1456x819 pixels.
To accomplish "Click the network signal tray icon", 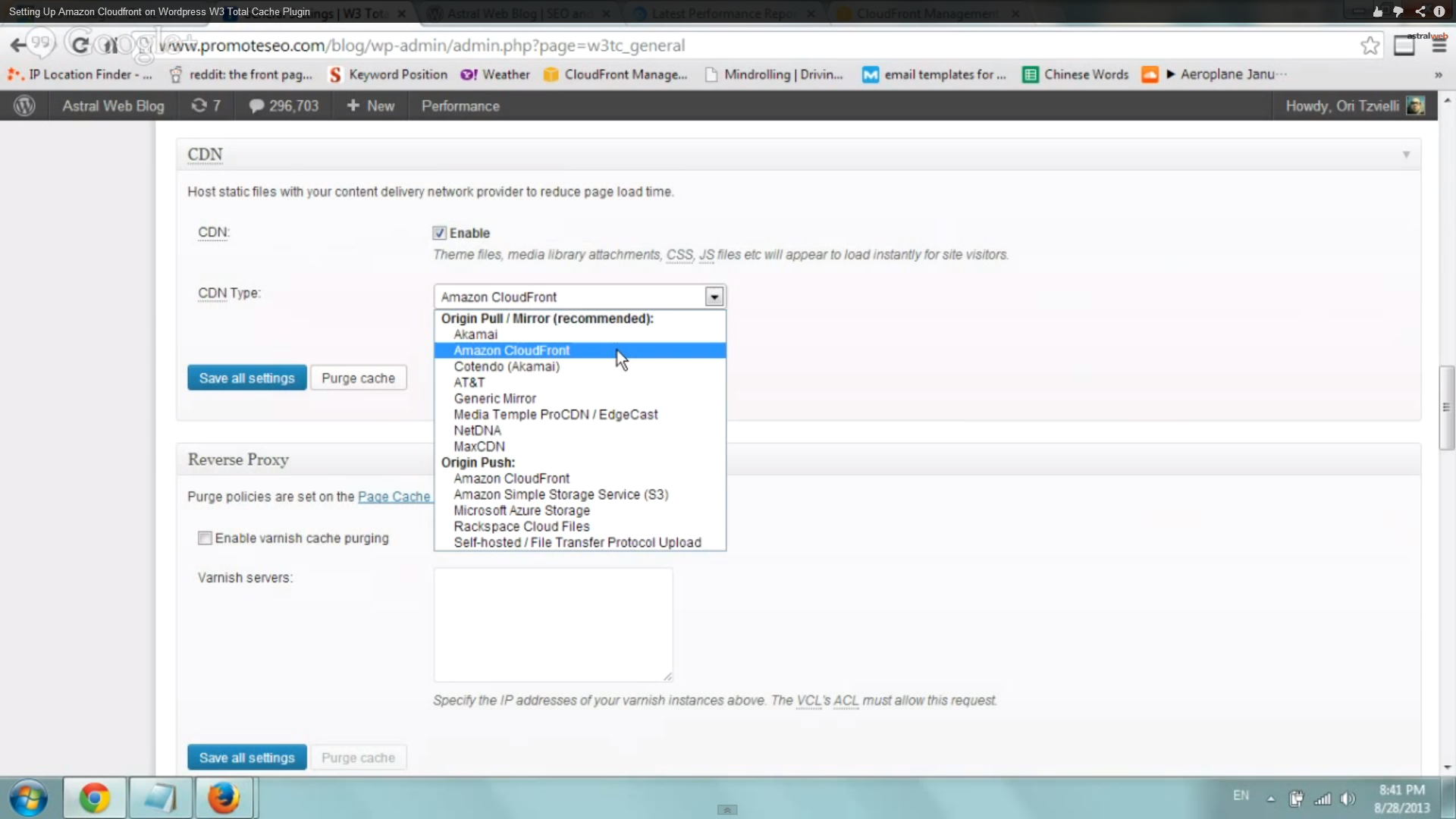I will (1323, 799).
